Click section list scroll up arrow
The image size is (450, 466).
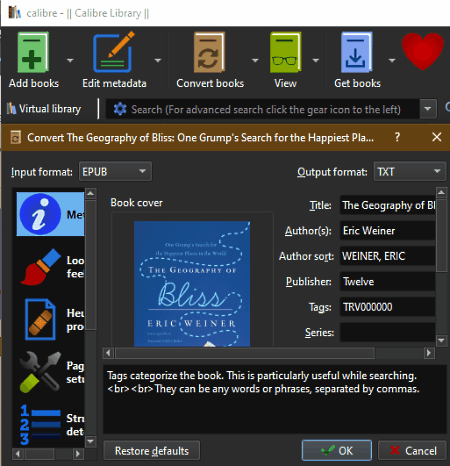pos(91,193)
